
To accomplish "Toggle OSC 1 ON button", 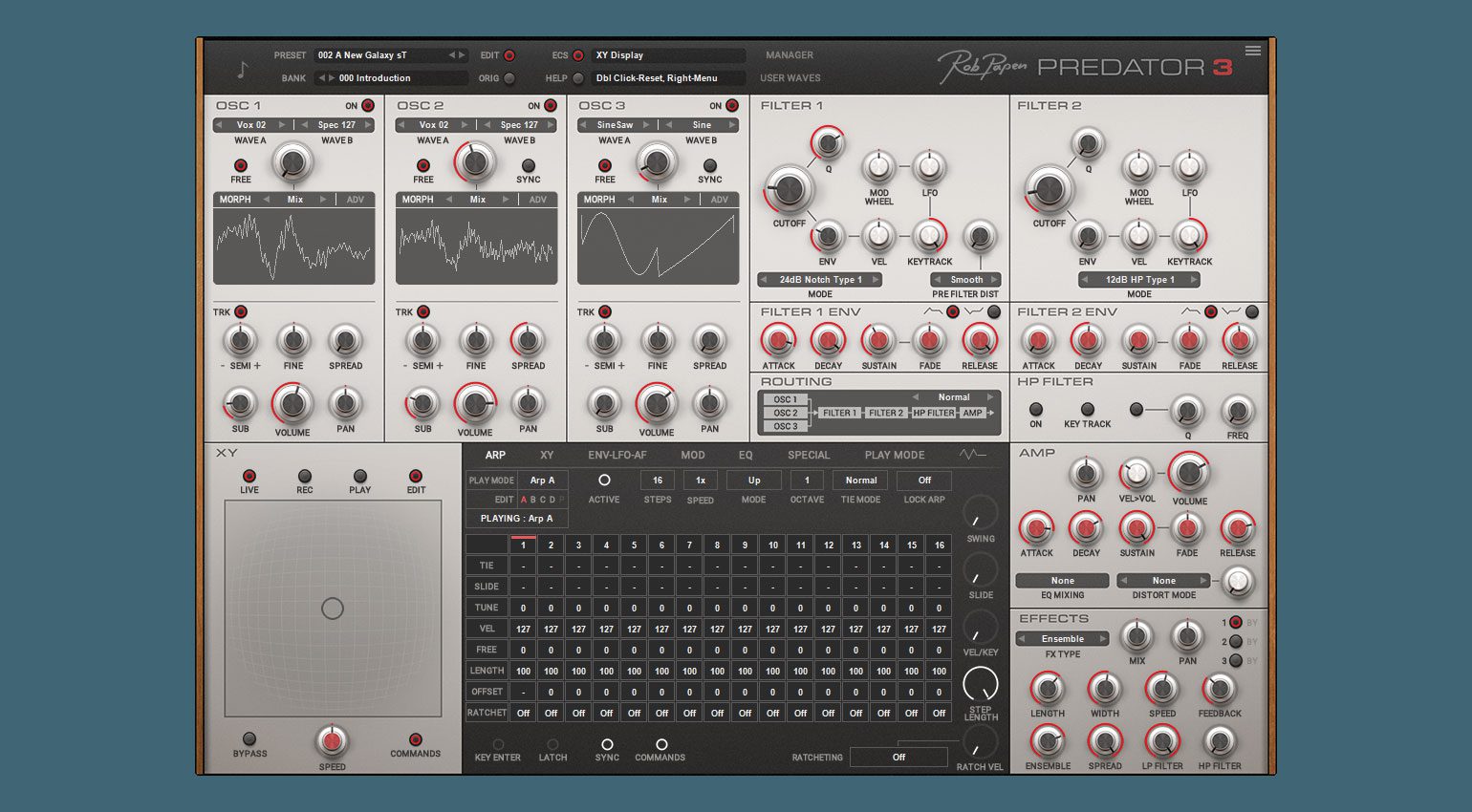I will [368, 106].
